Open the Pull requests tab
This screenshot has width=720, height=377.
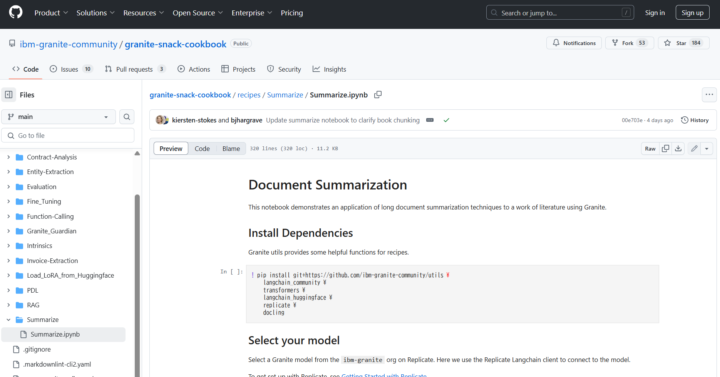click(x=135, y=69)
